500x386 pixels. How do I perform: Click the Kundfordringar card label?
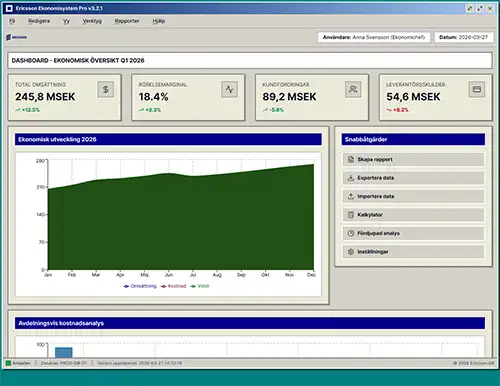click(x=286, y=85)
